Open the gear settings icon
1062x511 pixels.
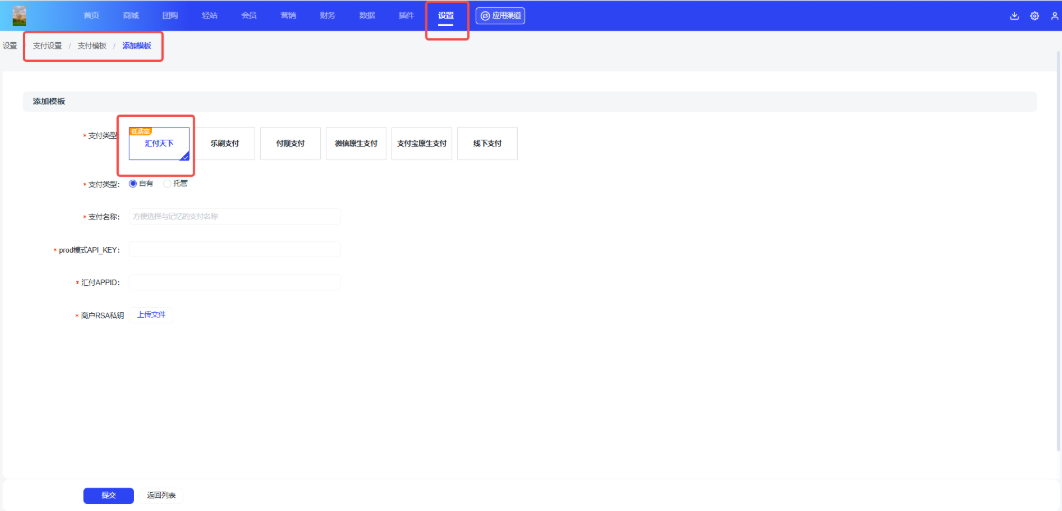click(1034, 16)
